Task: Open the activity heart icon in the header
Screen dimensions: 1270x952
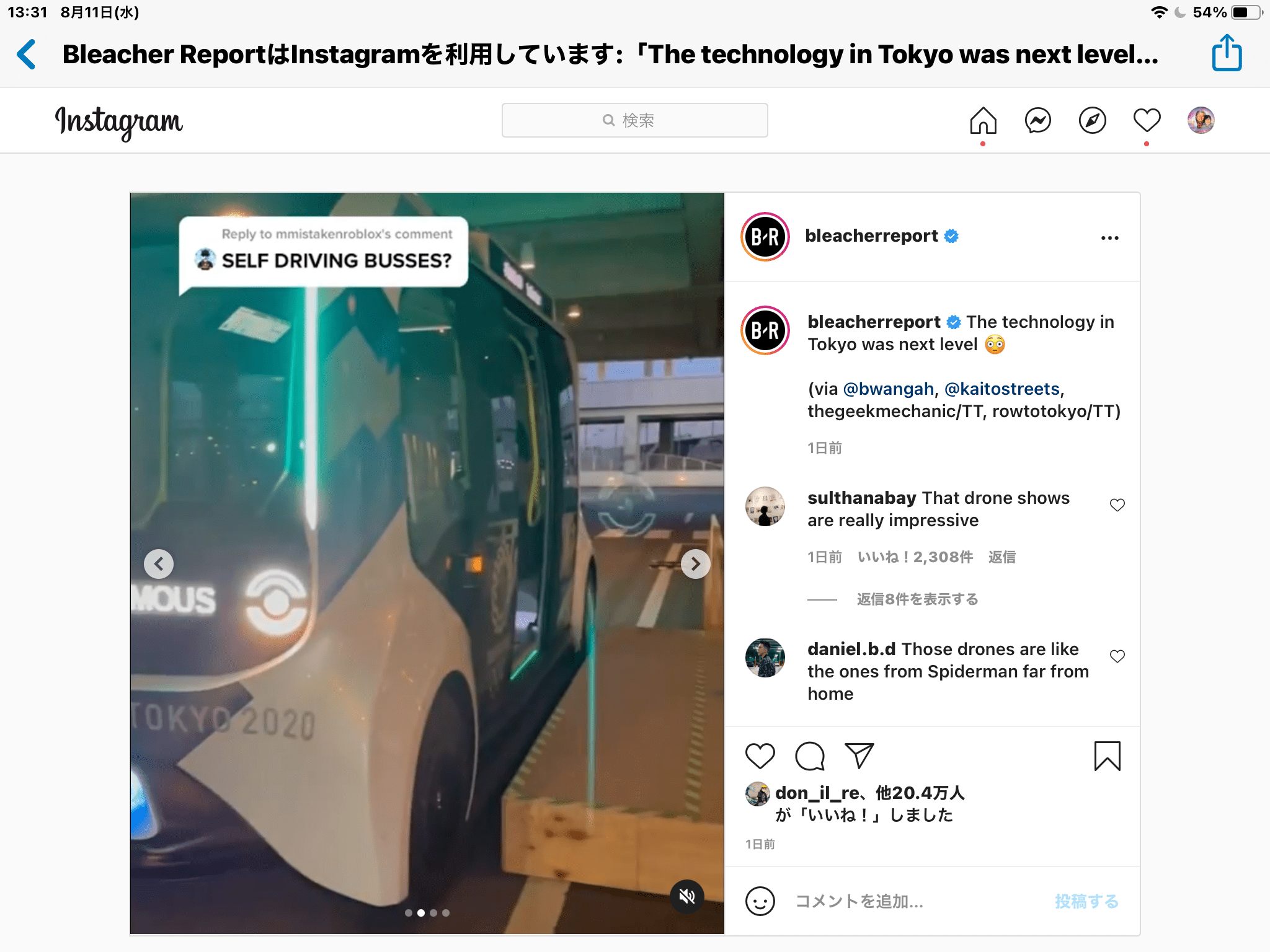Action: pos(1147,120)
